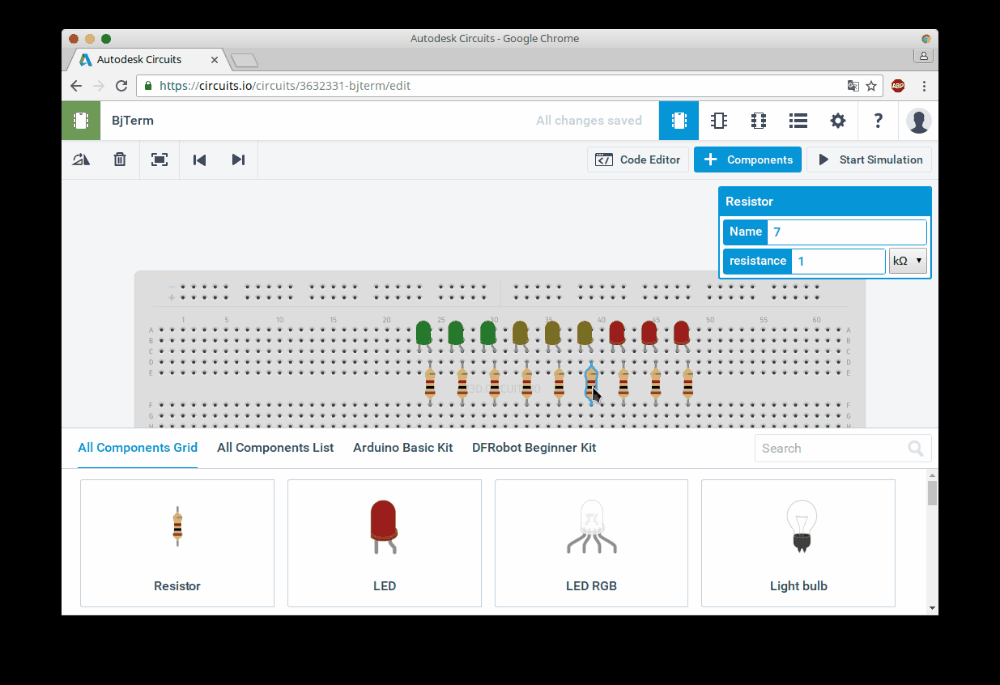The image size is (1000, 685).
Task: Open the help question mark icon
Action: pyautogui.click(x=878, y=121)
